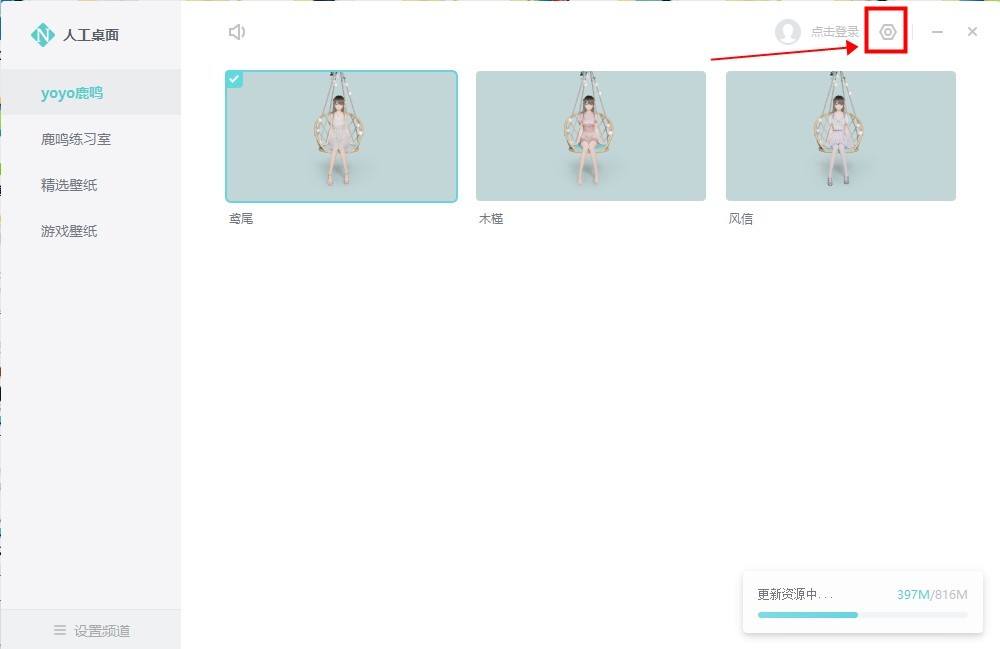Click the user avatar icon

click(x=788, y=31)
